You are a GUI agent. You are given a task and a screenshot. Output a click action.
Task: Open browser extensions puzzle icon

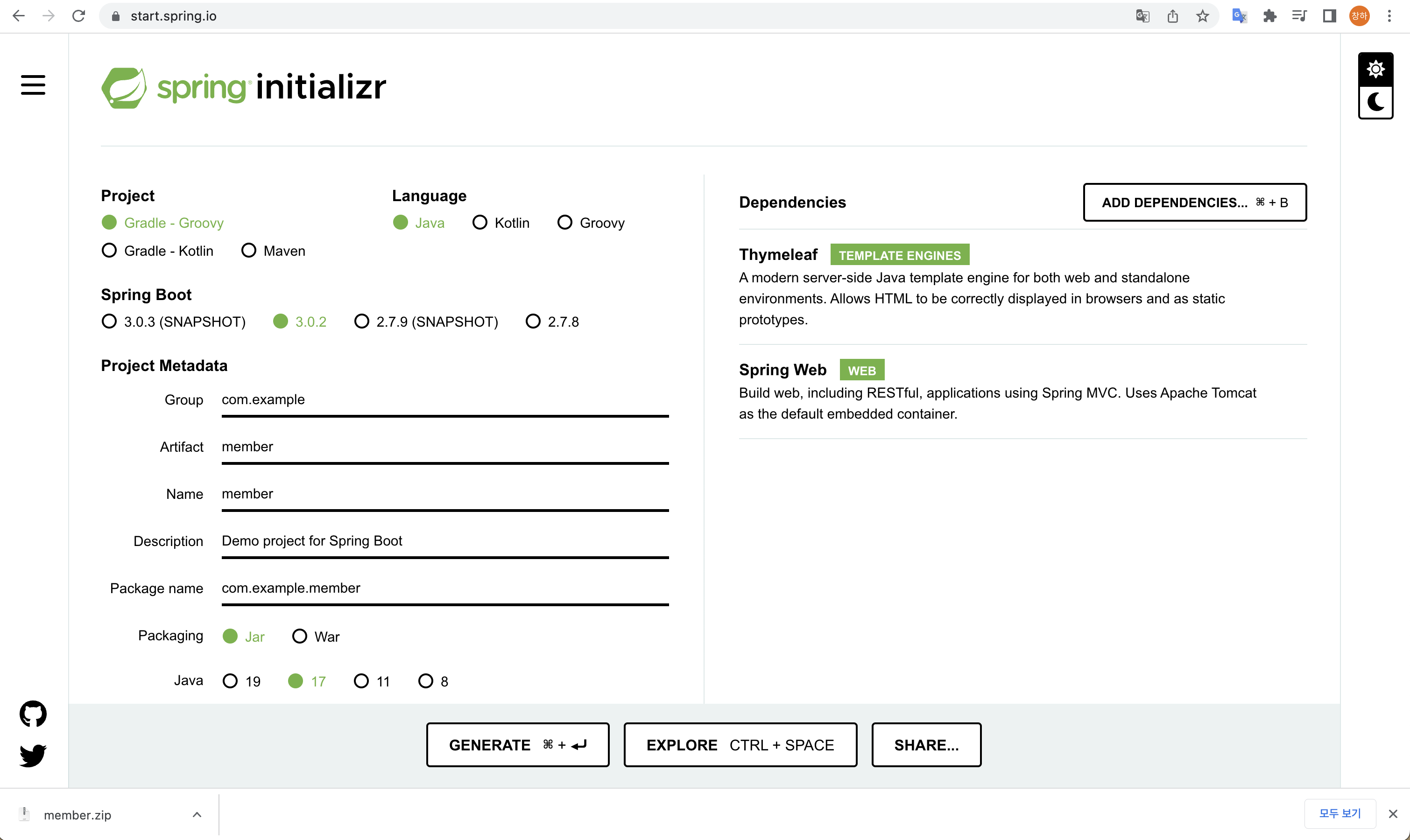[x=1269, y=16]
